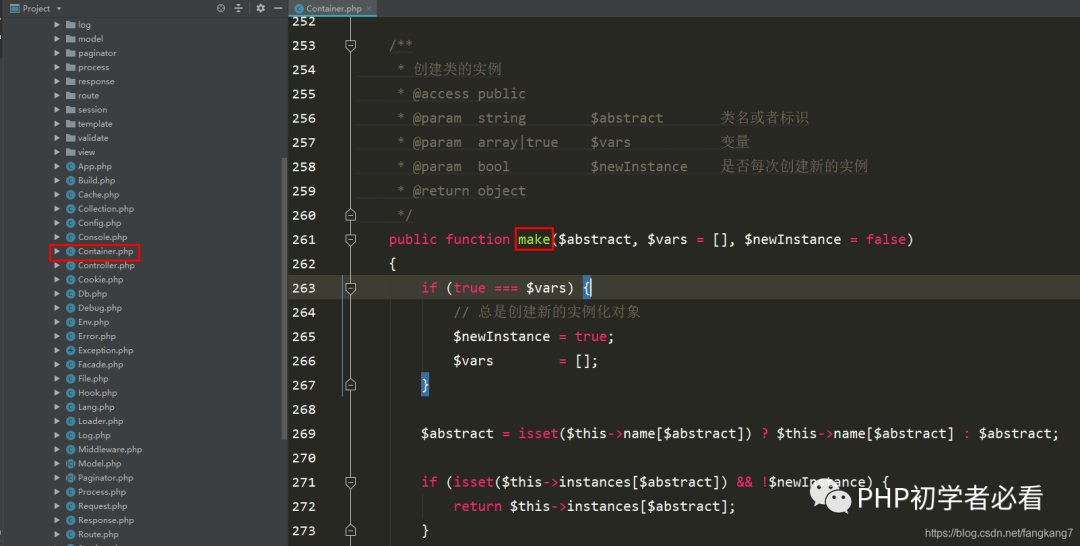Select the Lang.php file icon
The width and height of the screenshot is (1080, 546).
(70, 407)
